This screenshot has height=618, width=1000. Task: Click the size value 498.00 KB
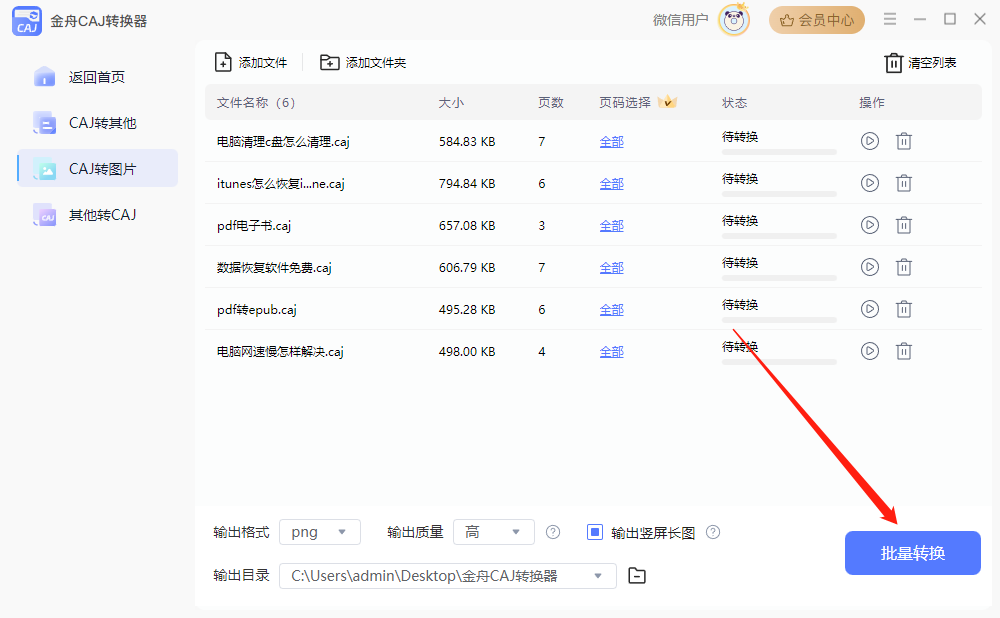click(467, 352)
